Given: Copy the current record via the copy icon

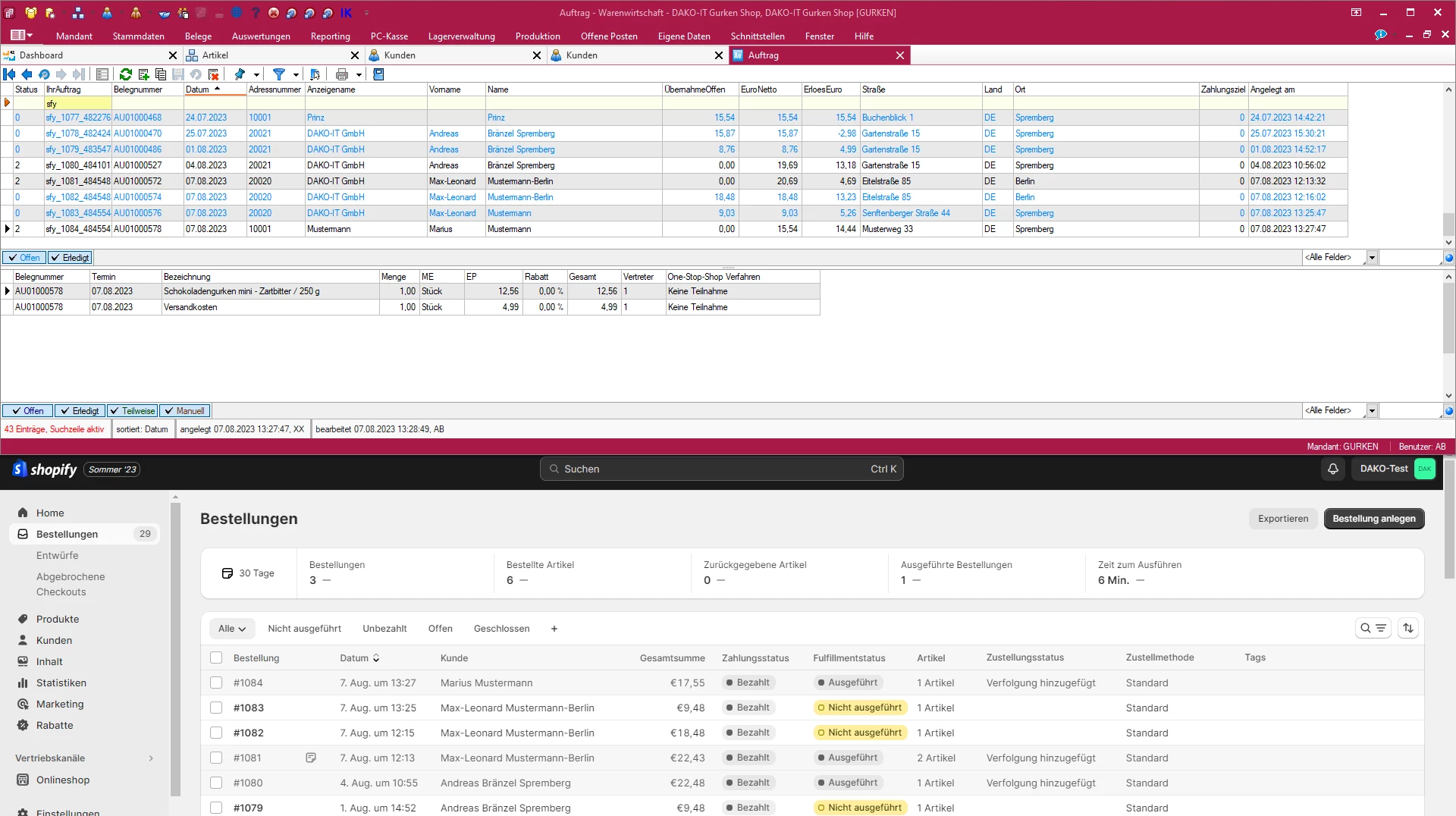Looking at the screenshot, I should coord(160,74).
